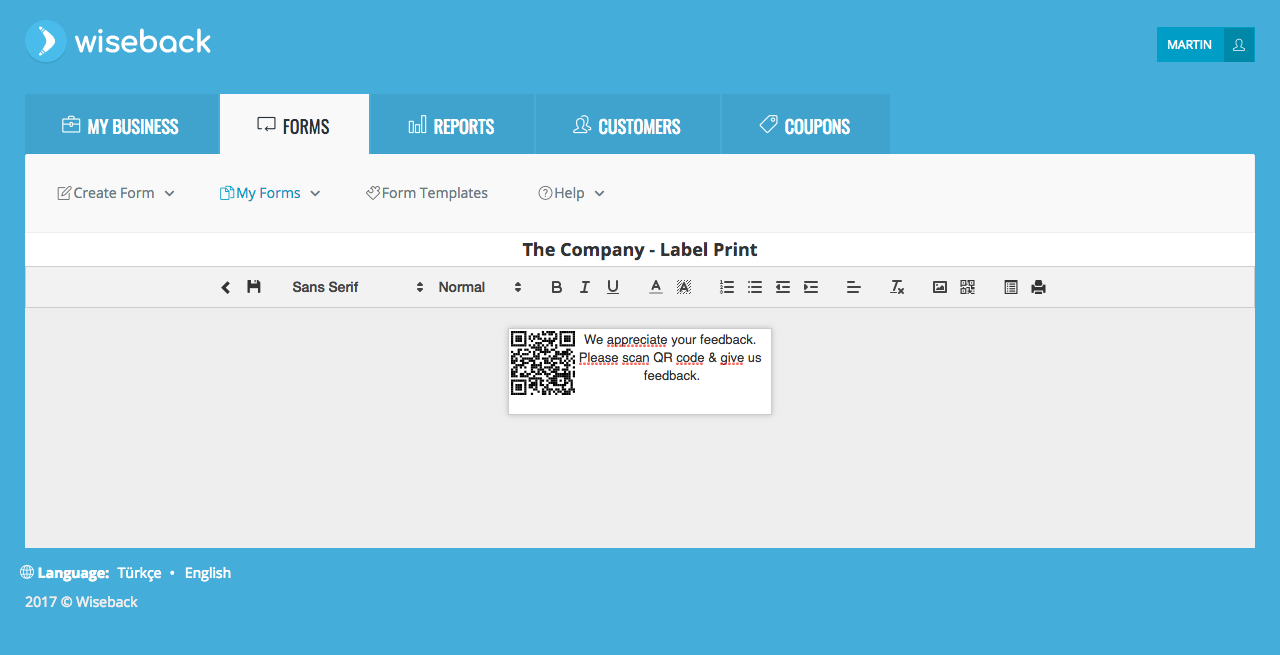
Task: Switch to the Reports tab
Action: click(452, 125)
